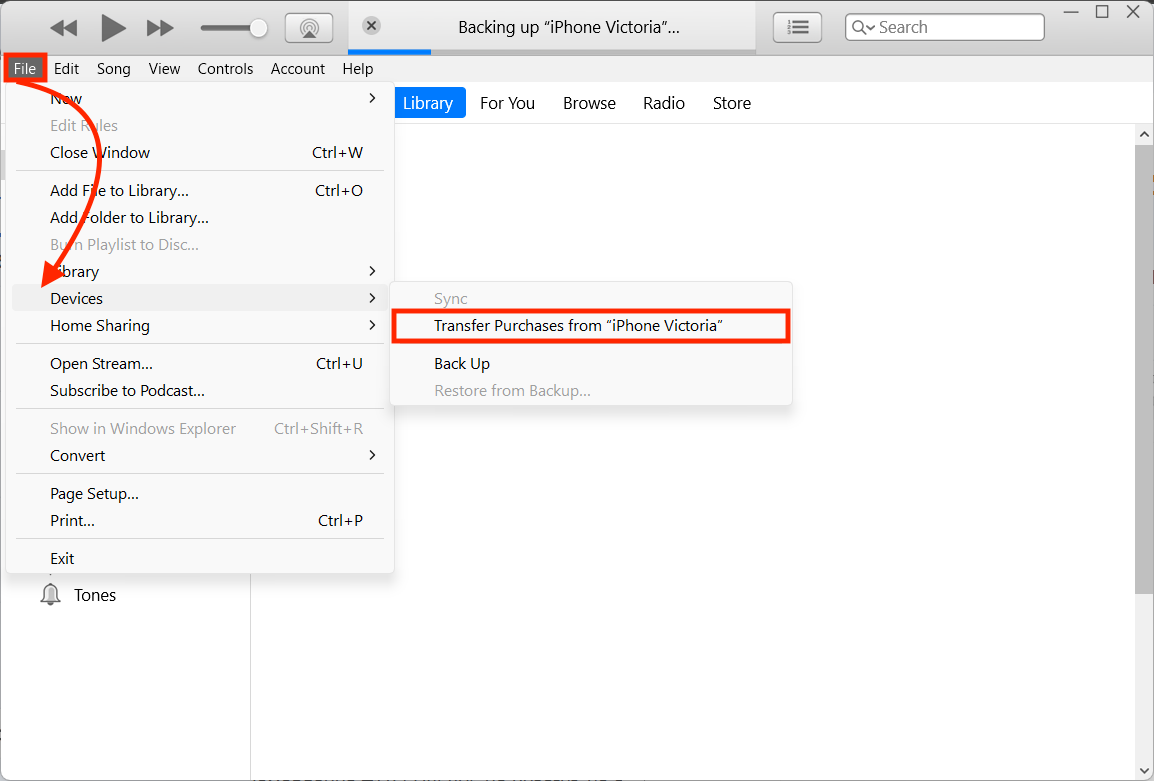Click the Tones bell icon
The image size is (1154, 781).
[50, 595]
